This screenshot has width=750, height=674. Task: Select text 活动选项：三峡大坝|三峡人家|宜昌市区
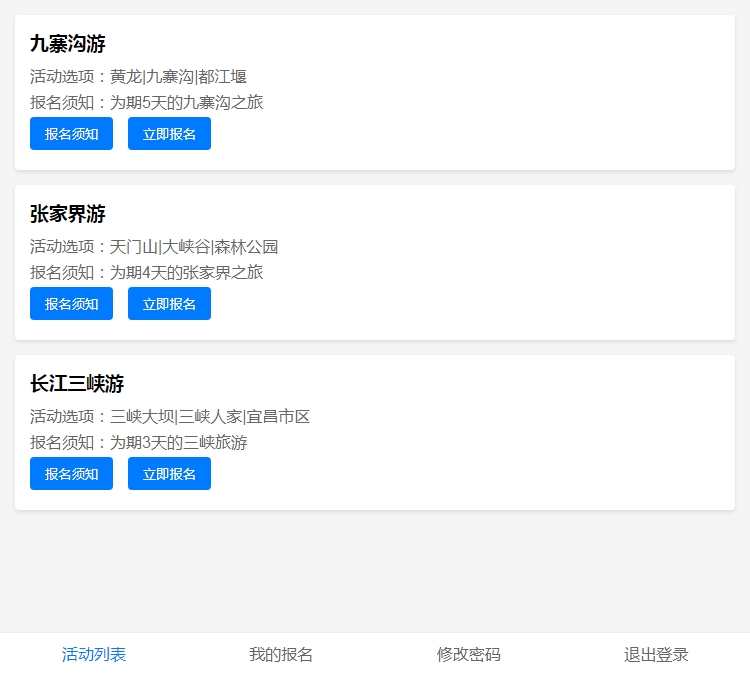tap(170, 416)
